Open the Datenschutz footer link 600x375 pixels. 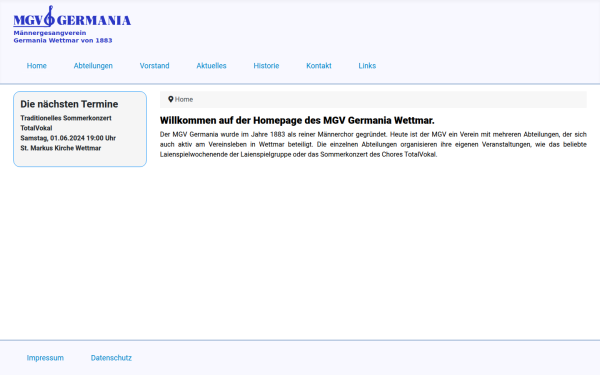tap(111, 358)
